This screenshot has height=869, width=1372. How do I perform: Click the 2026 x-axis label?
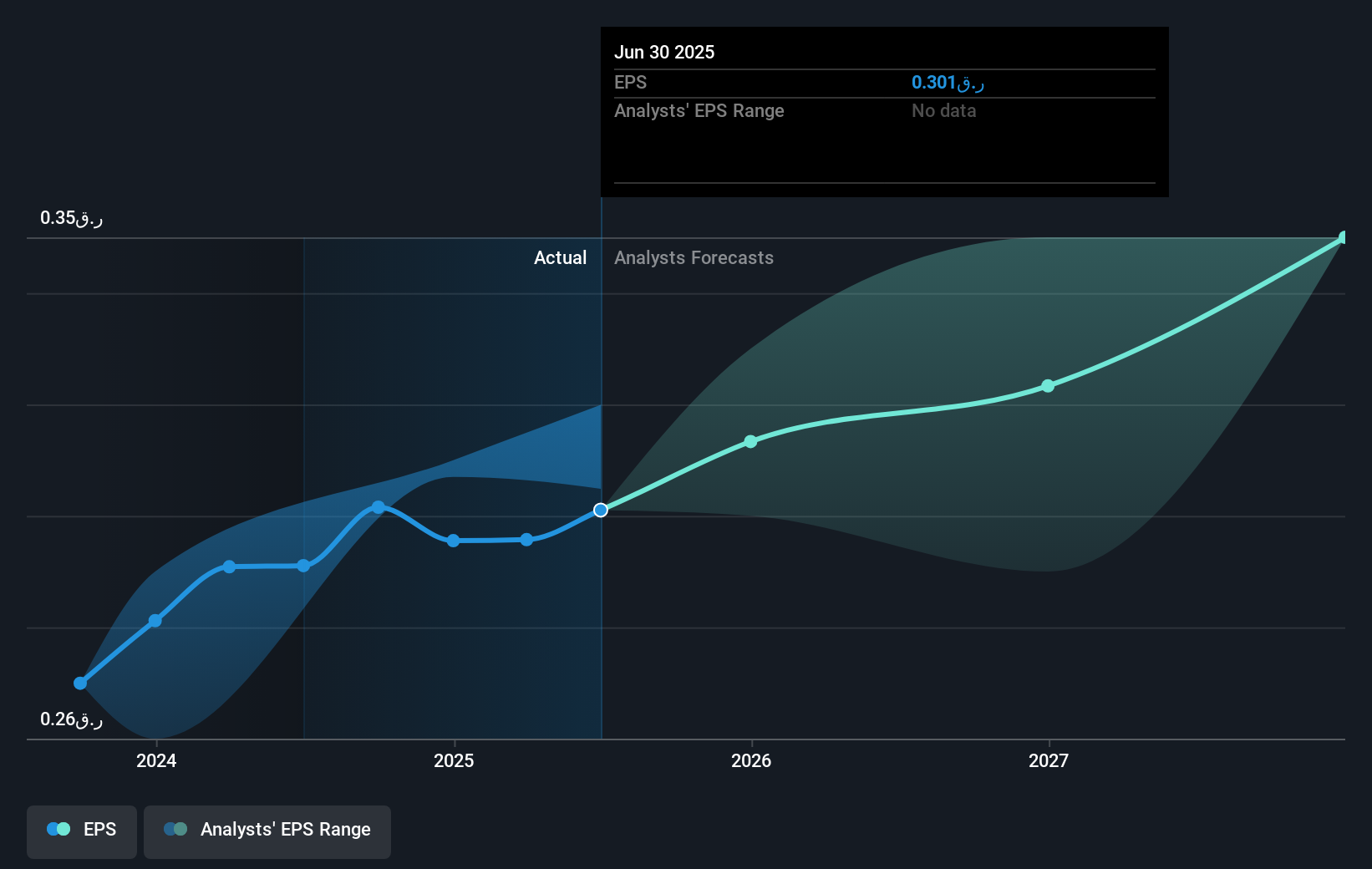pyautogui.click(x=751, y=760)
